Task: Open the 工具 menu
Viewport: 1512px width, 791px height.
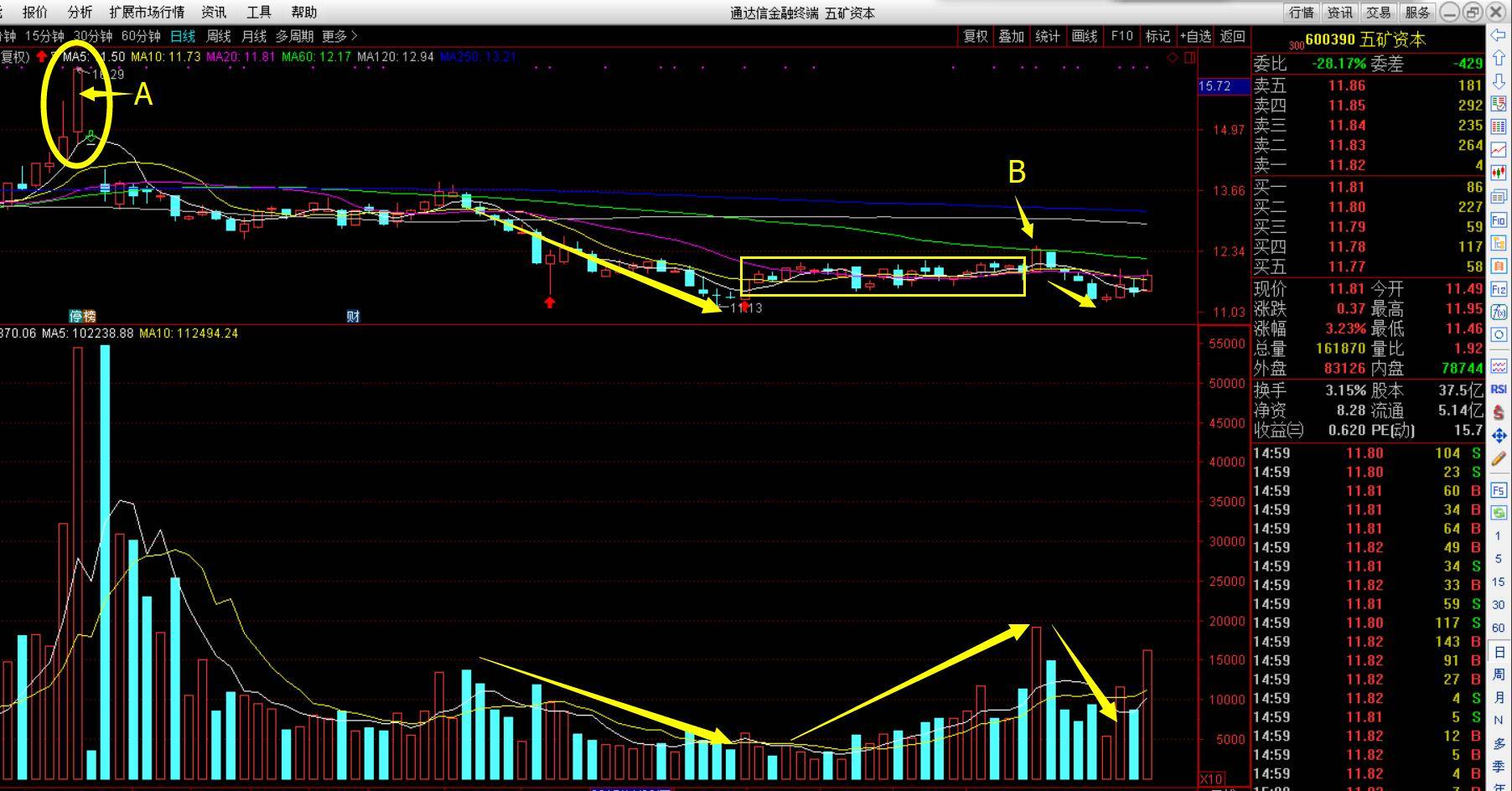Action: coord(259,12)
